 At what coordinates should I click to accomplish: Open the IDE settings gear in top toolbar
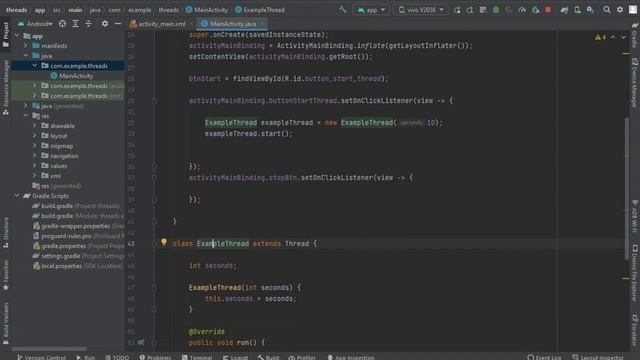(x=620, y=10)
